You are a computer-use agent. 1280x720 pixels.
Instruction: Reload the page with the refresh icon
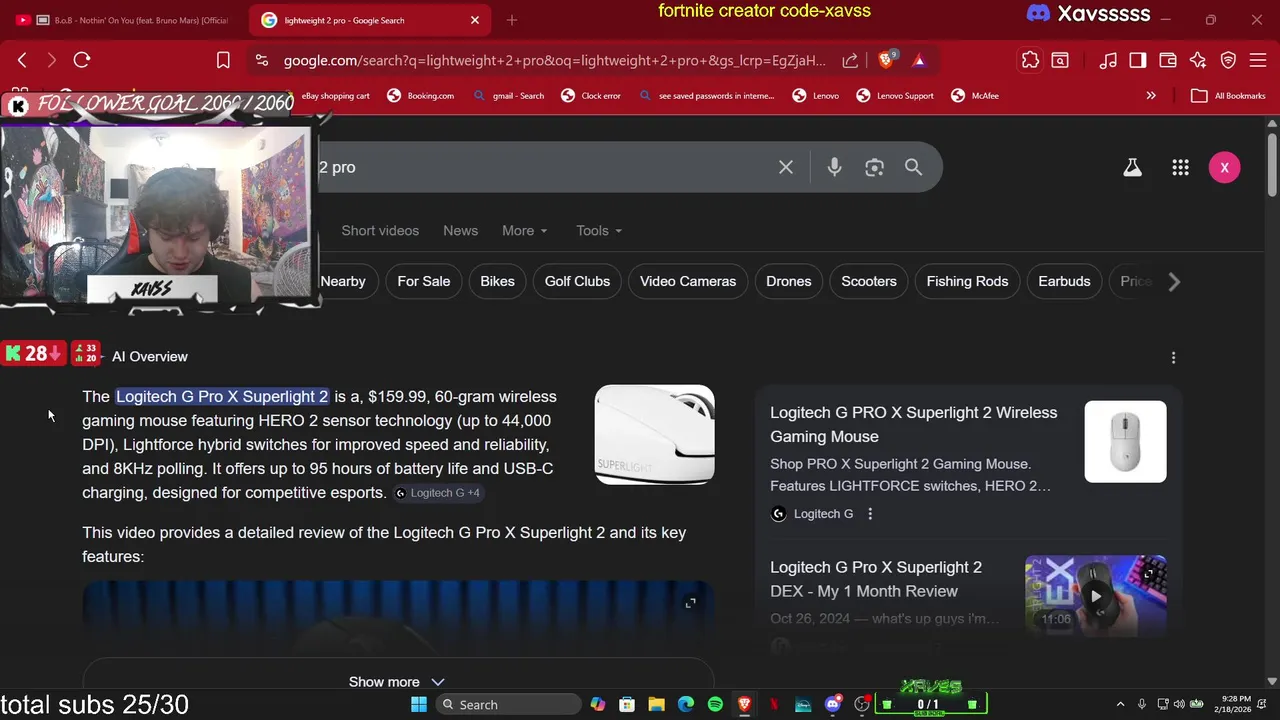pos(82,60)
